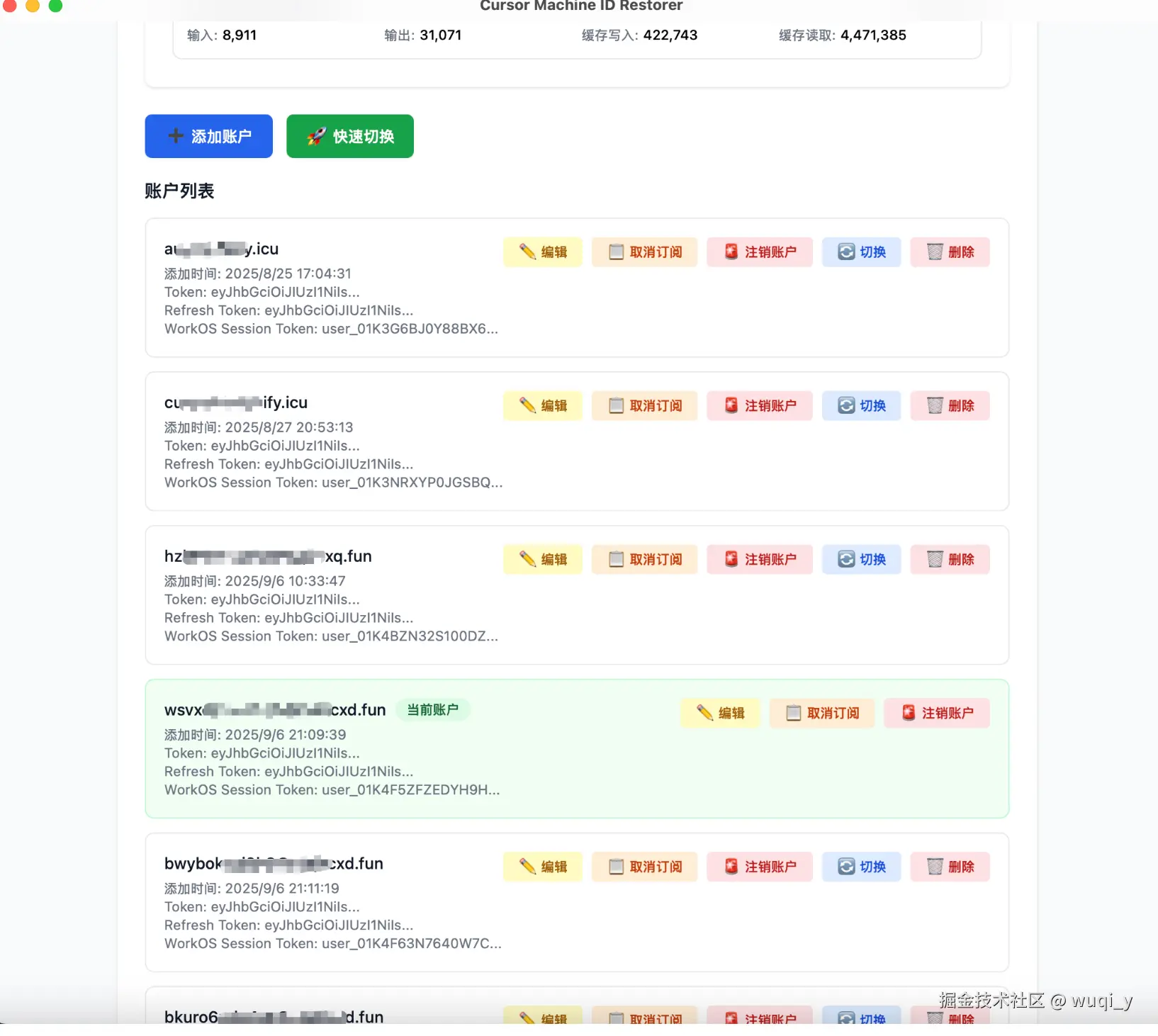Viewport: 1158px width, 1036px height.
Task: Click the text 添加时间: 2025/9/6 21:11:19
Action: [252, 889]
